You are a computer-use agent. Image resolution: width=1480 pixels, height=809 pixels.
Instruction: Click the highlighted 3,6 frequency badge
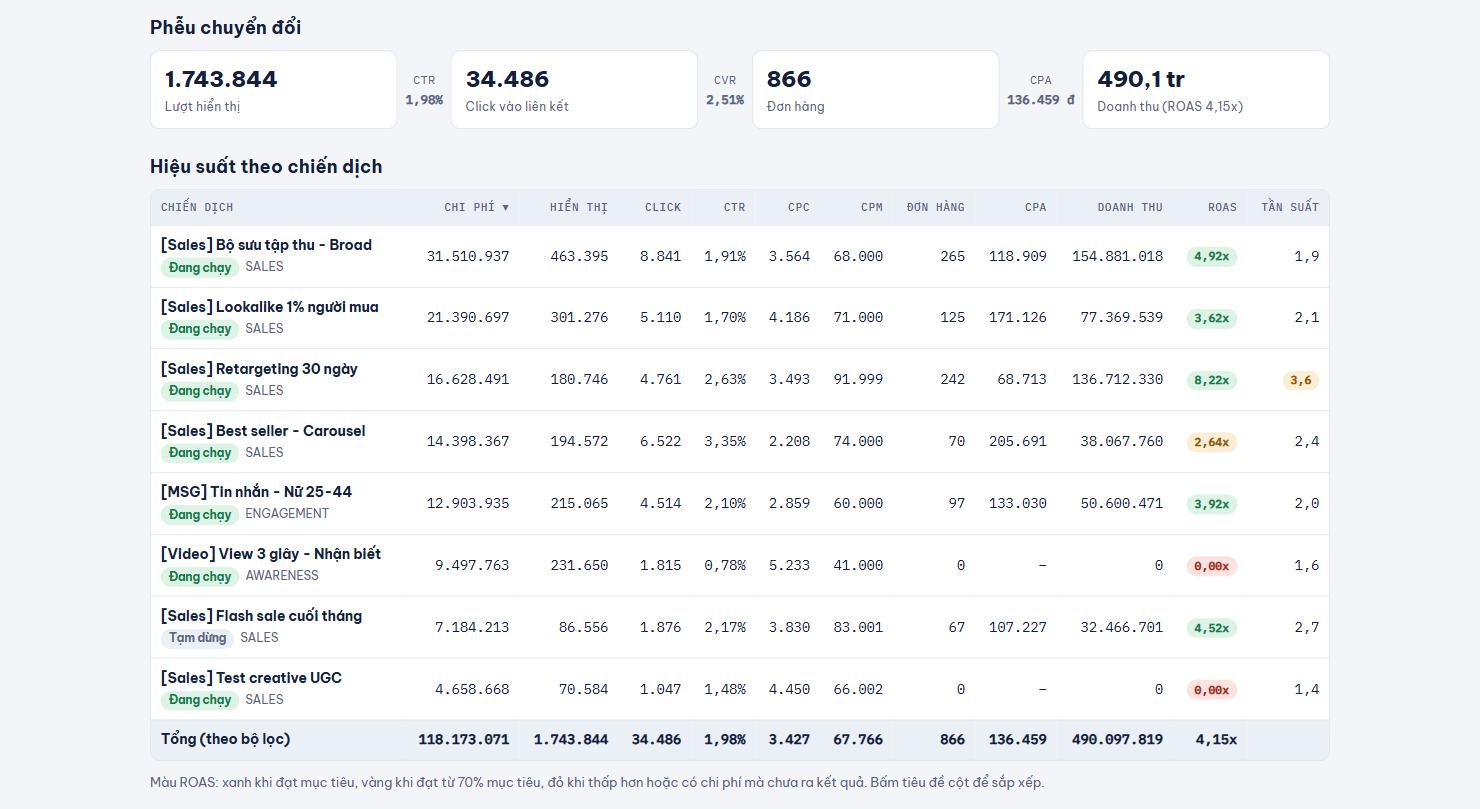[x=1301, y=381]
